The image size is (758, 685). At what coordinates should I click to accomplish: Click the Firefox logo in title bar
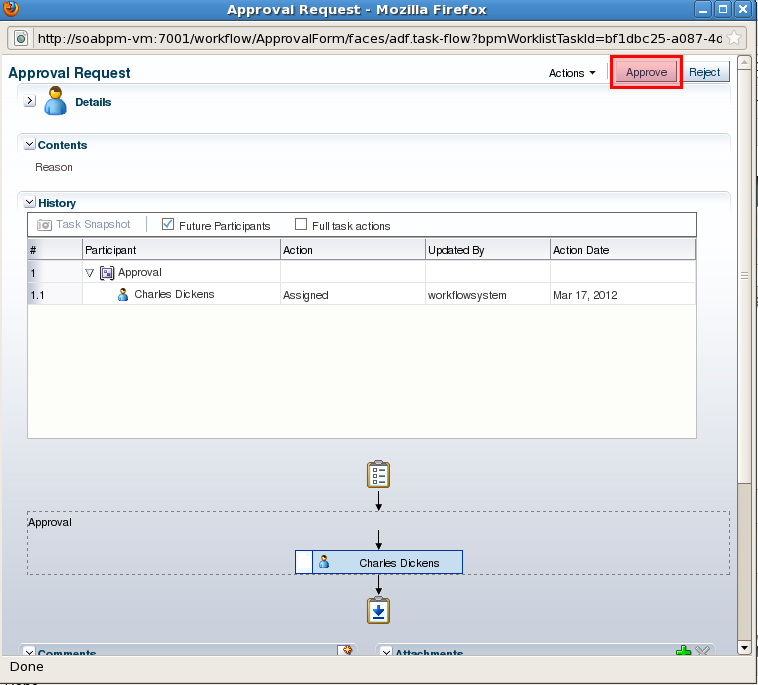tap(10, 8)
